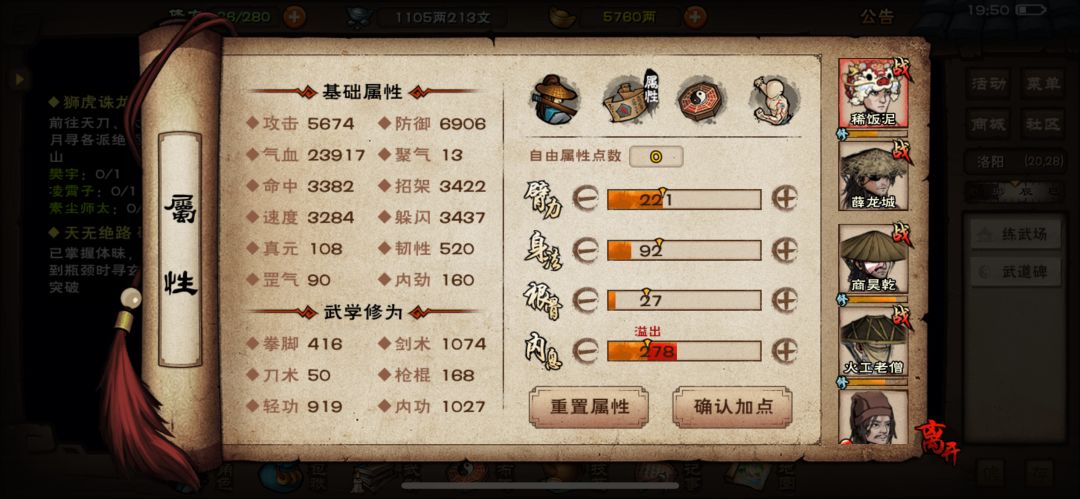Decrease 根骨 with its minus button
1080x499 pixels.
(x=585, y=300)
